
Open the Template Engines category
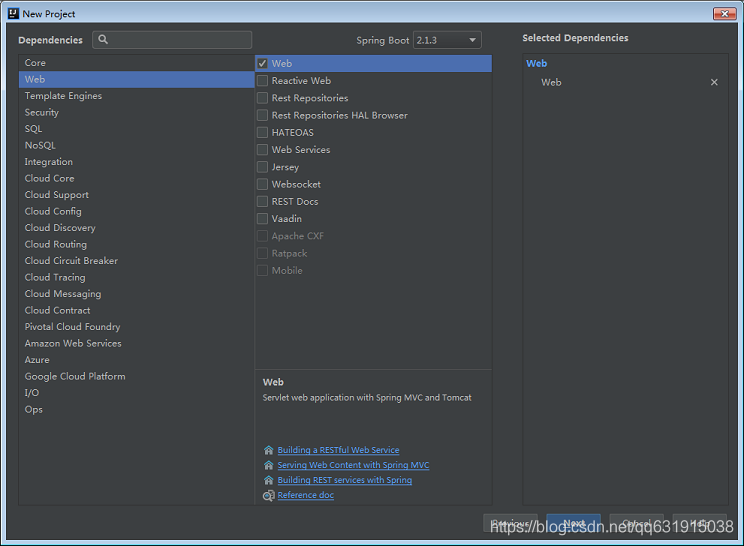pyautogui.click(x=136, y=96)
